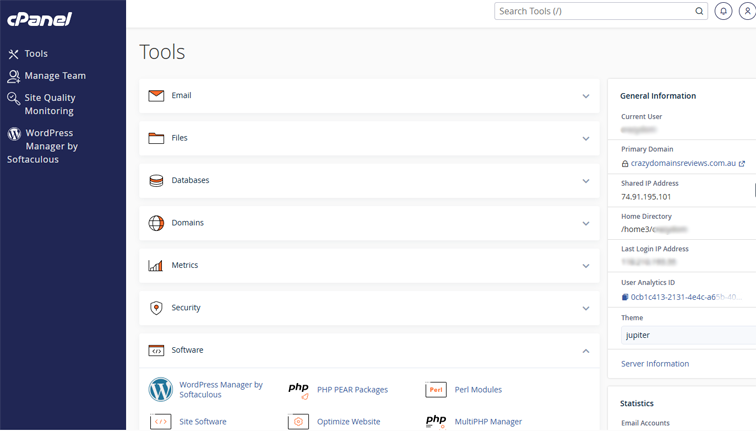This screenshot has width=756, height=431.
Task: Click the copy icon beside User Analytics ID
Action: [625, 297]
